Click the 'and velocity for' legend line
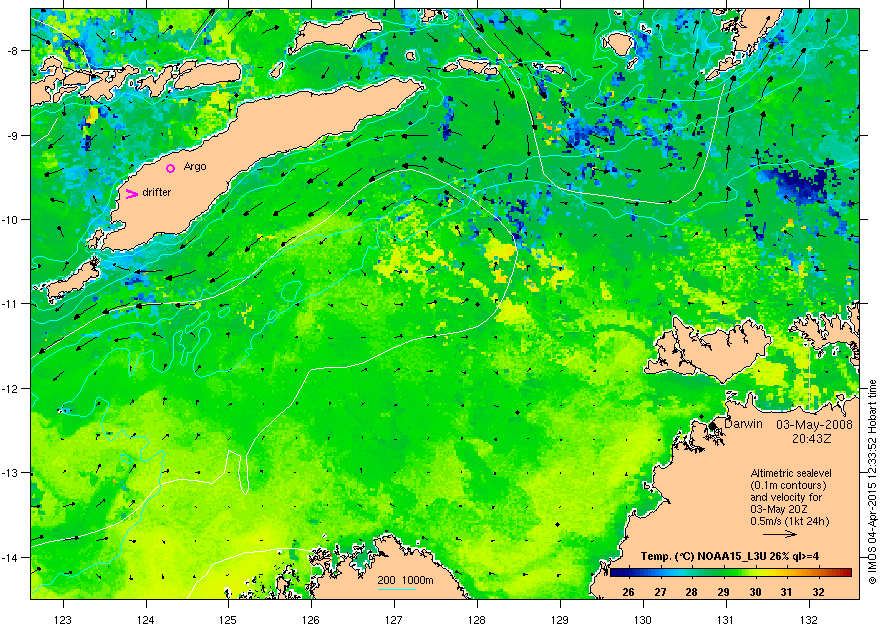Image resolution: width=880 pixels, height=630 pixels. [786, 497]
